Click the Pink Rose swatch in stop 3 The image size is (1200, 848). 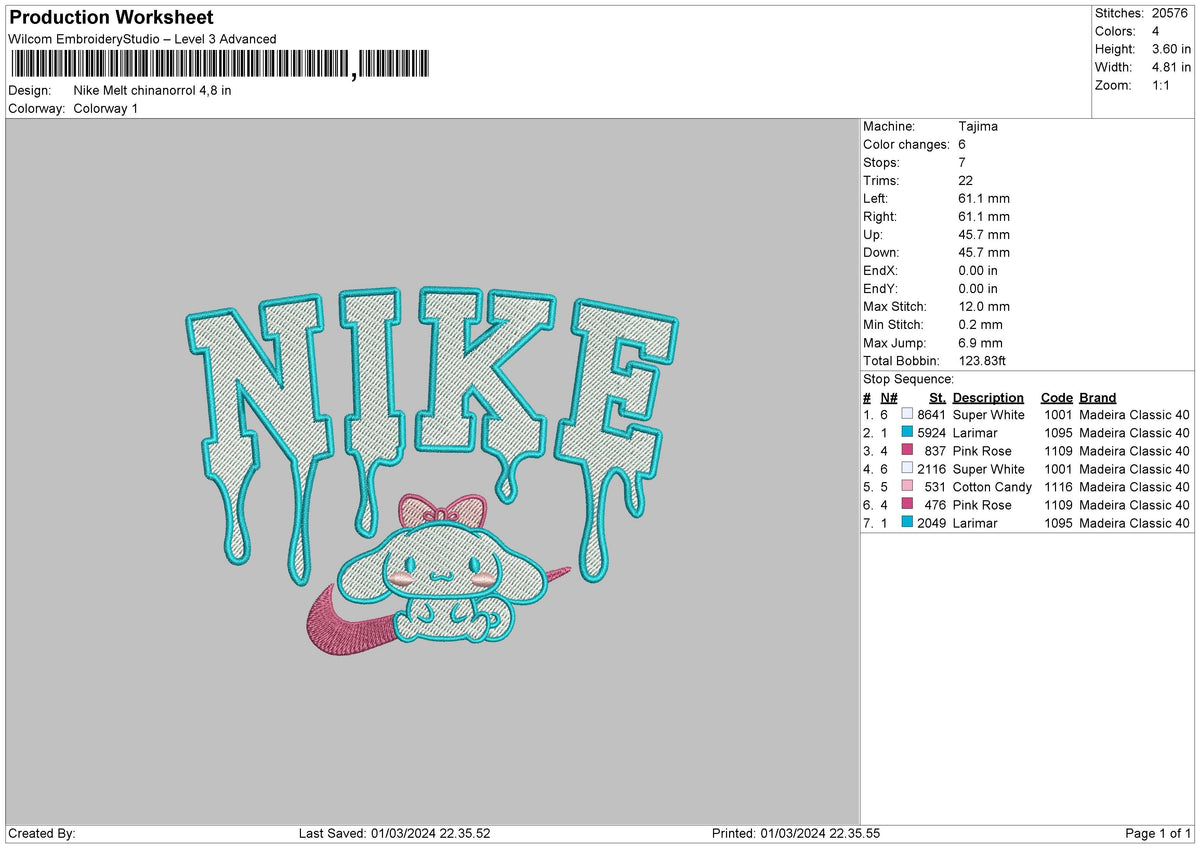coord(907,450)
